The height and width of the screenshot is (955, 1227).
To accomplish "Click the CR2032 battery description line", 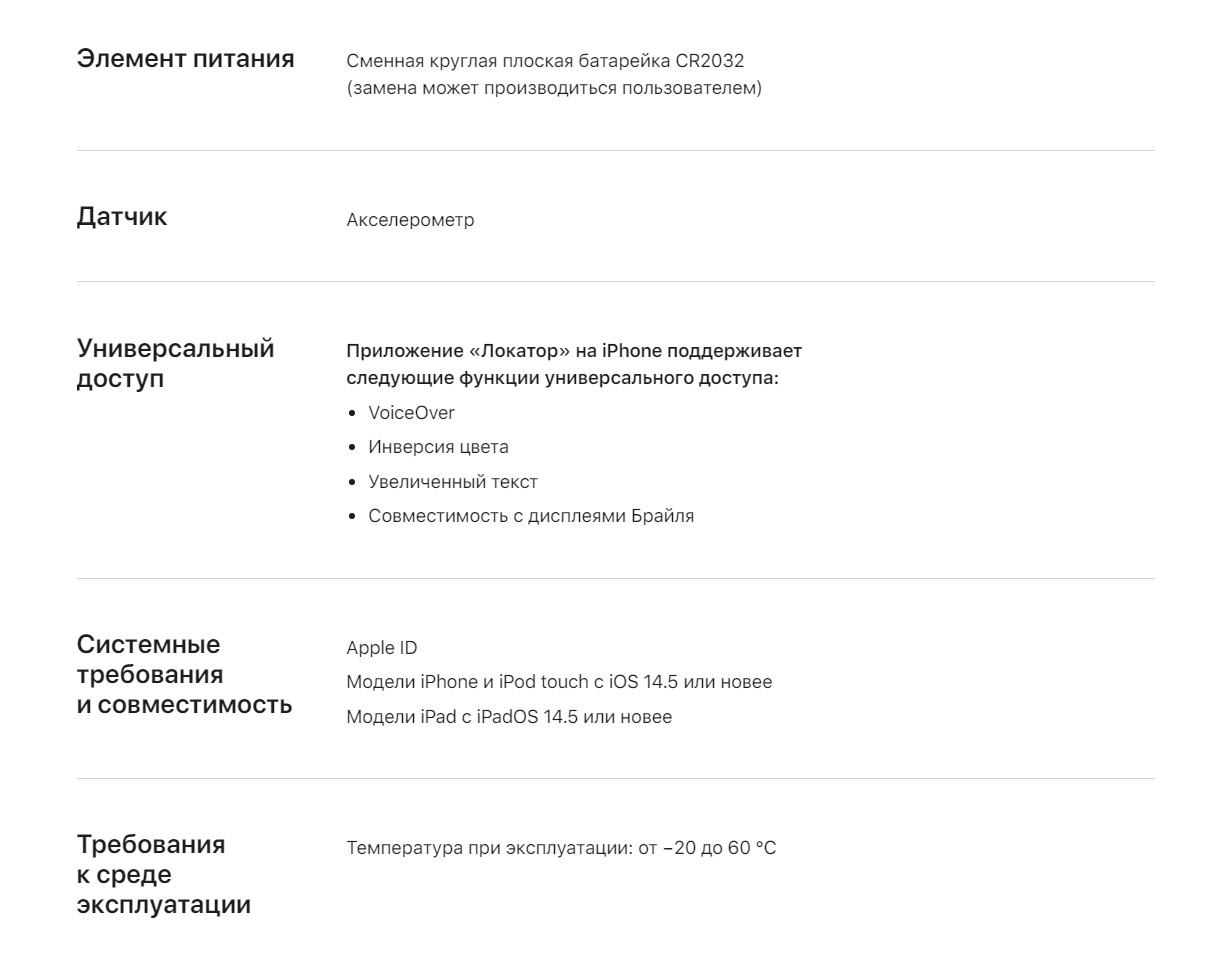I will (x=545, y=61).
